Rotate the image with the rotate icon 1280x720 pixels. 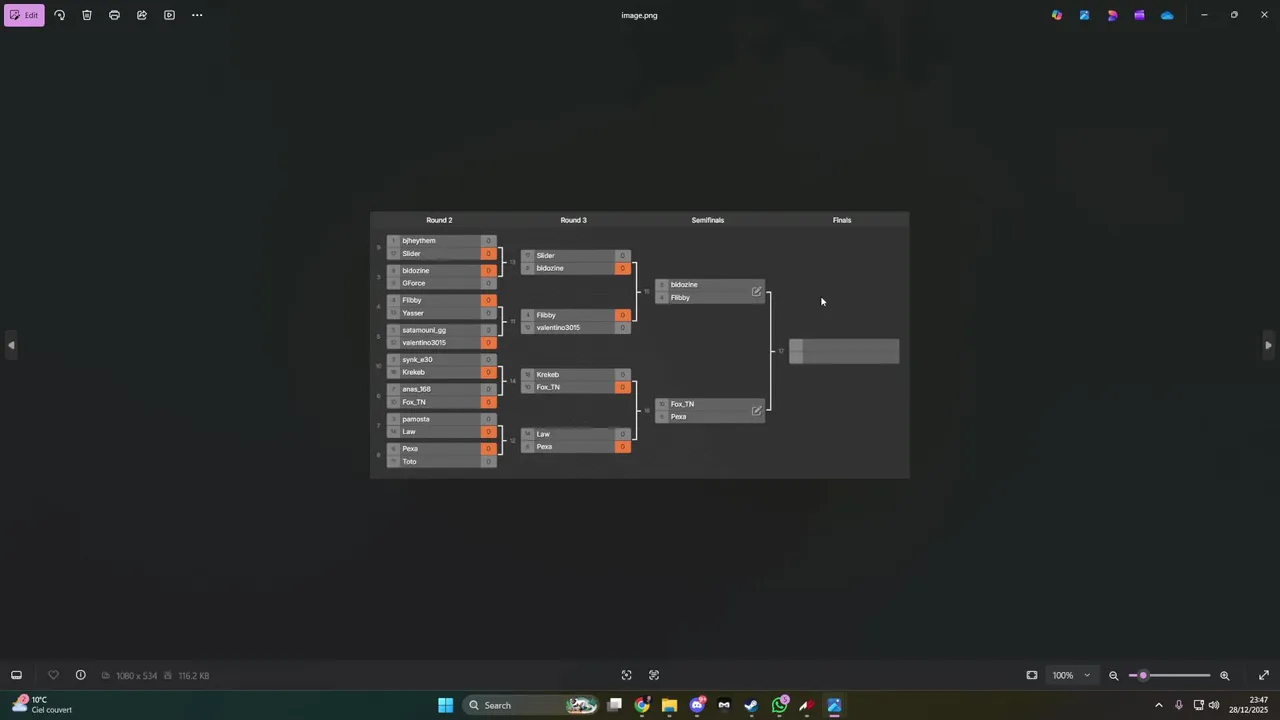59,15
